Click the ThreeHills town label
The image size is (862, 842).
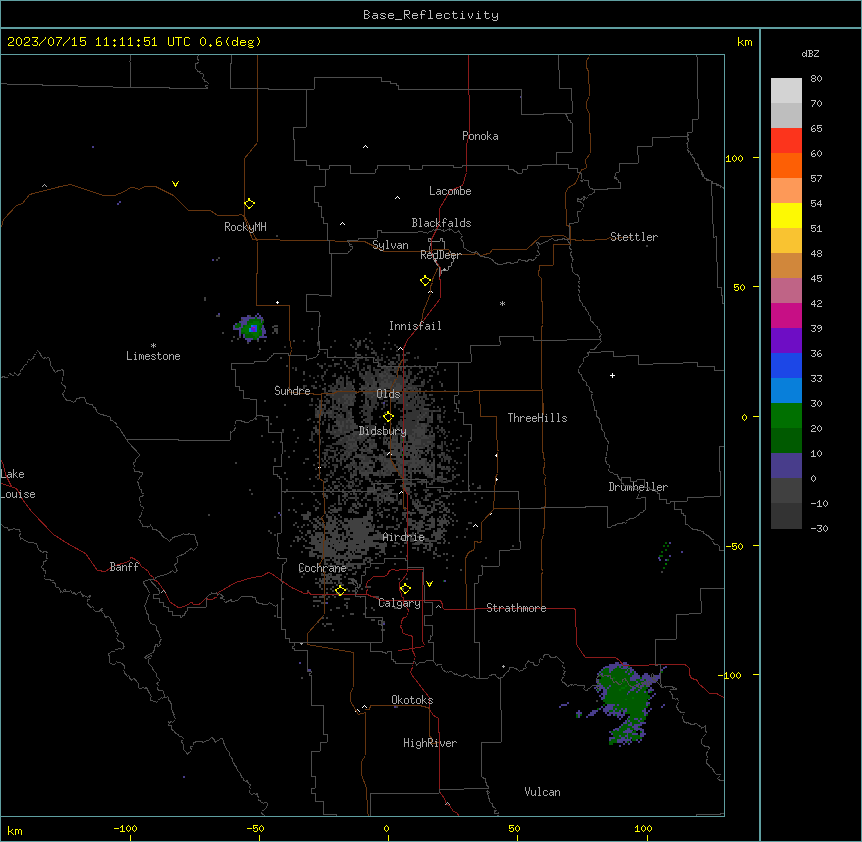pos(537,418)
